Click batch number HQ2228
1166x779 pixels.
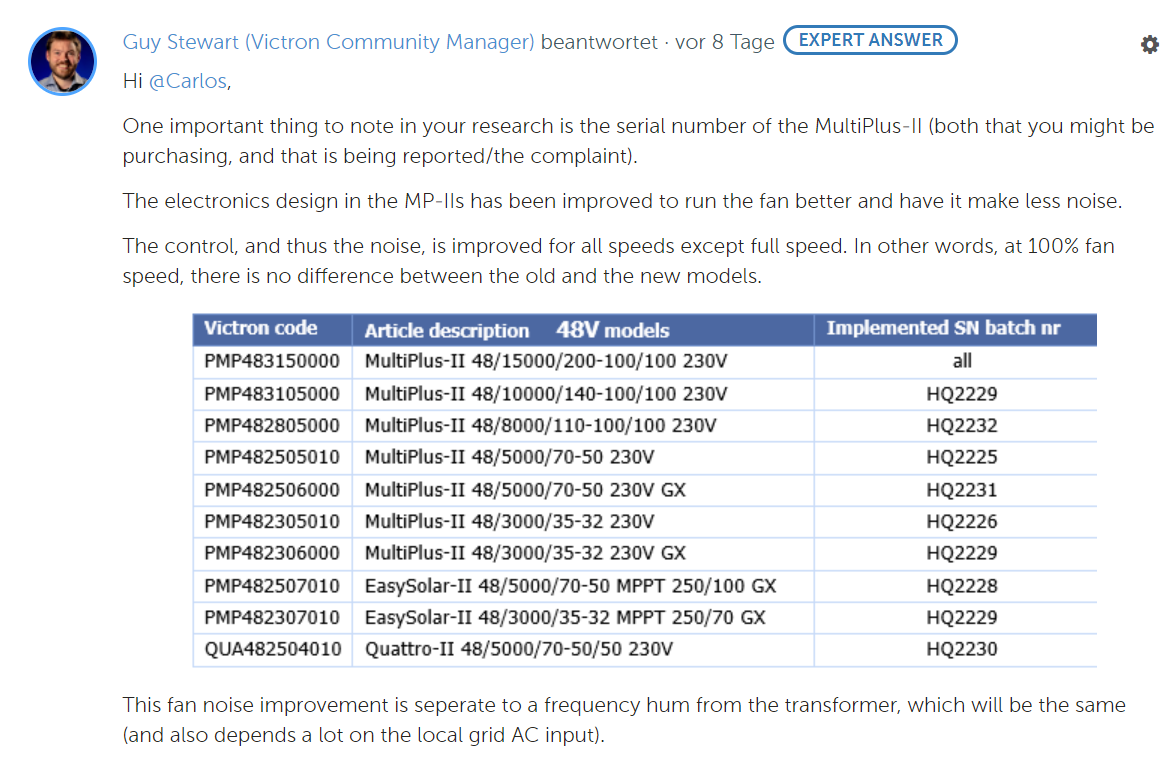962,586
